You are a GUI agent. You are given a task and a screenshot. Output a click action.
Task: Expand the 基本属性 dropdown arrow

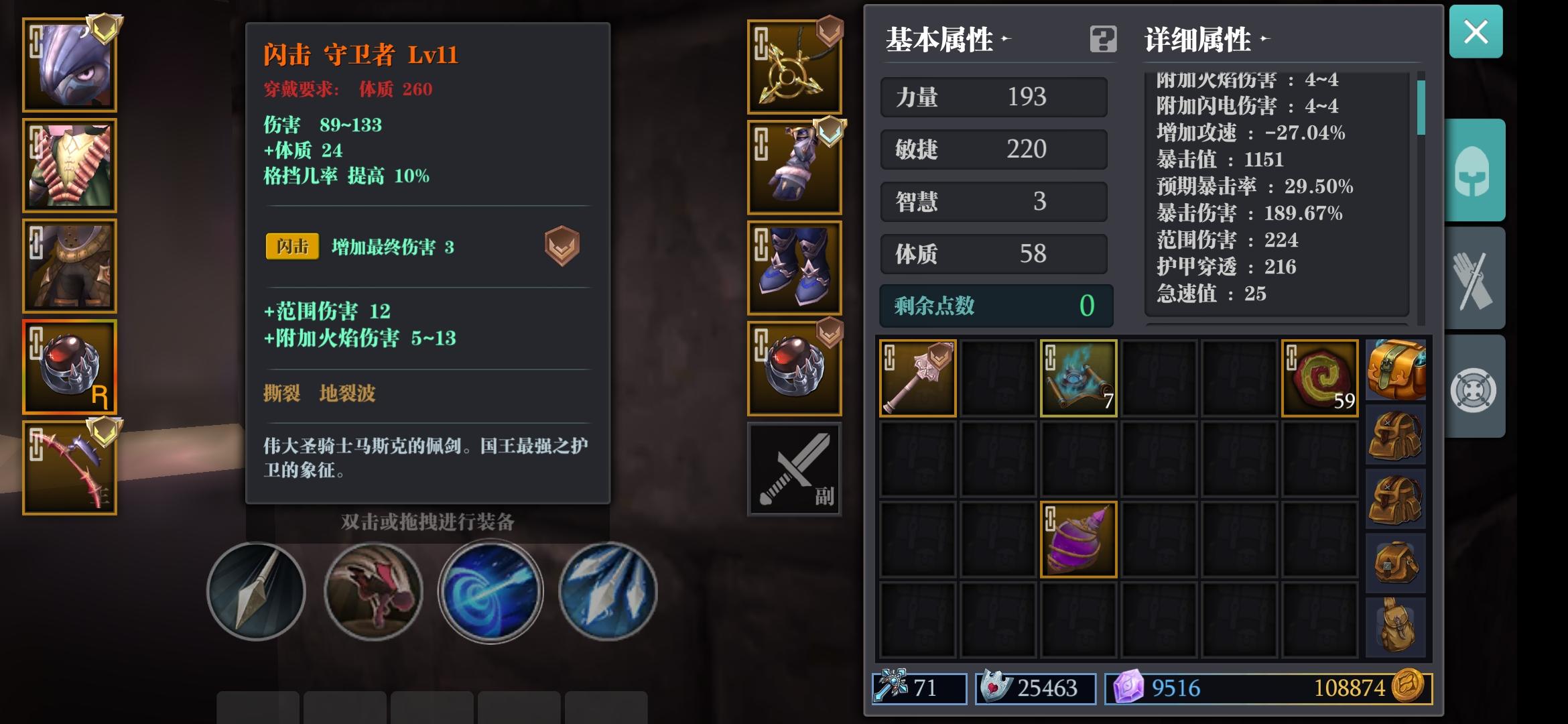[x=1005, y=39]
